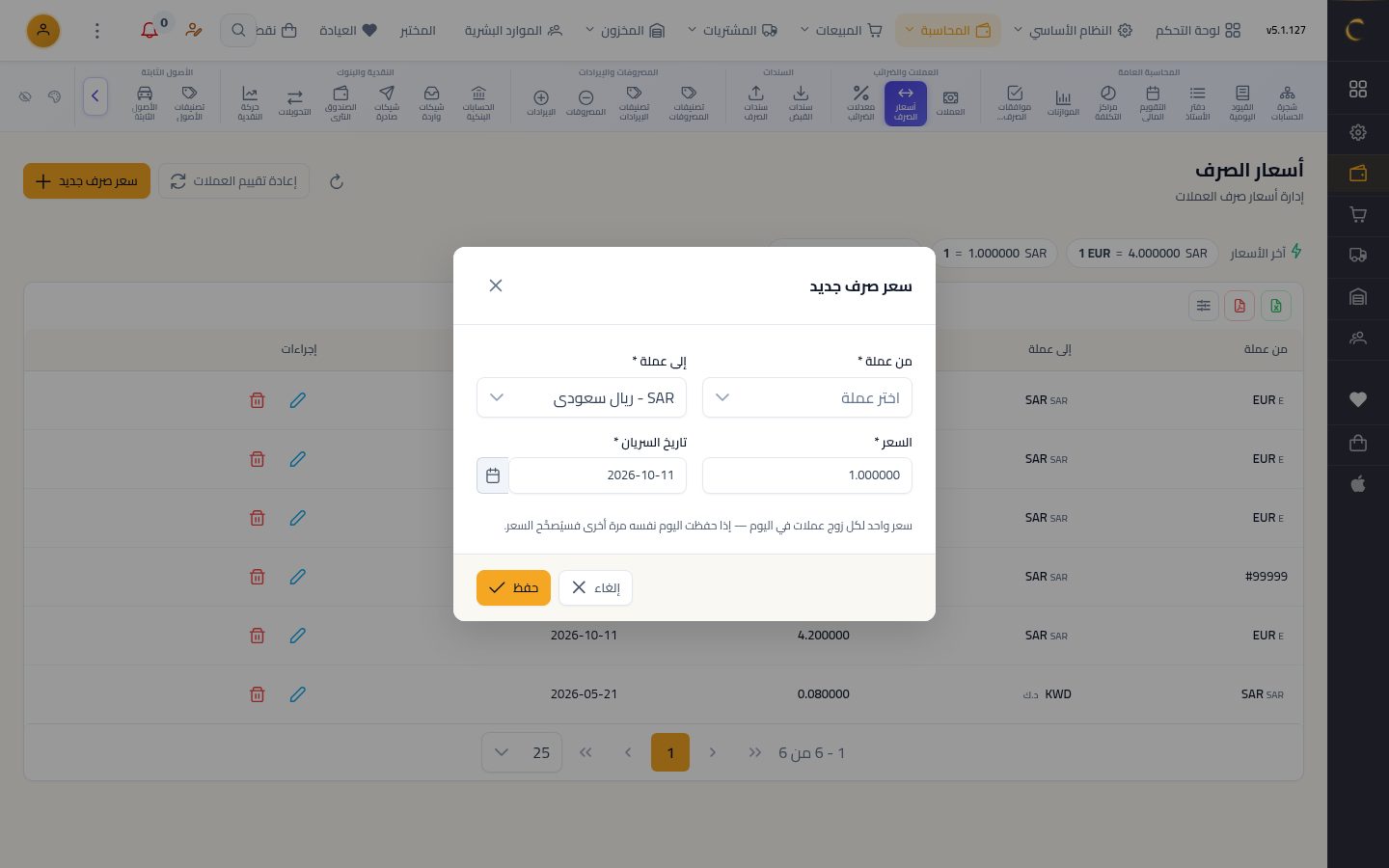Screen dimensions: 1389x868
Task: Open the page size 25 dropdown
Action: click(522, 752)
